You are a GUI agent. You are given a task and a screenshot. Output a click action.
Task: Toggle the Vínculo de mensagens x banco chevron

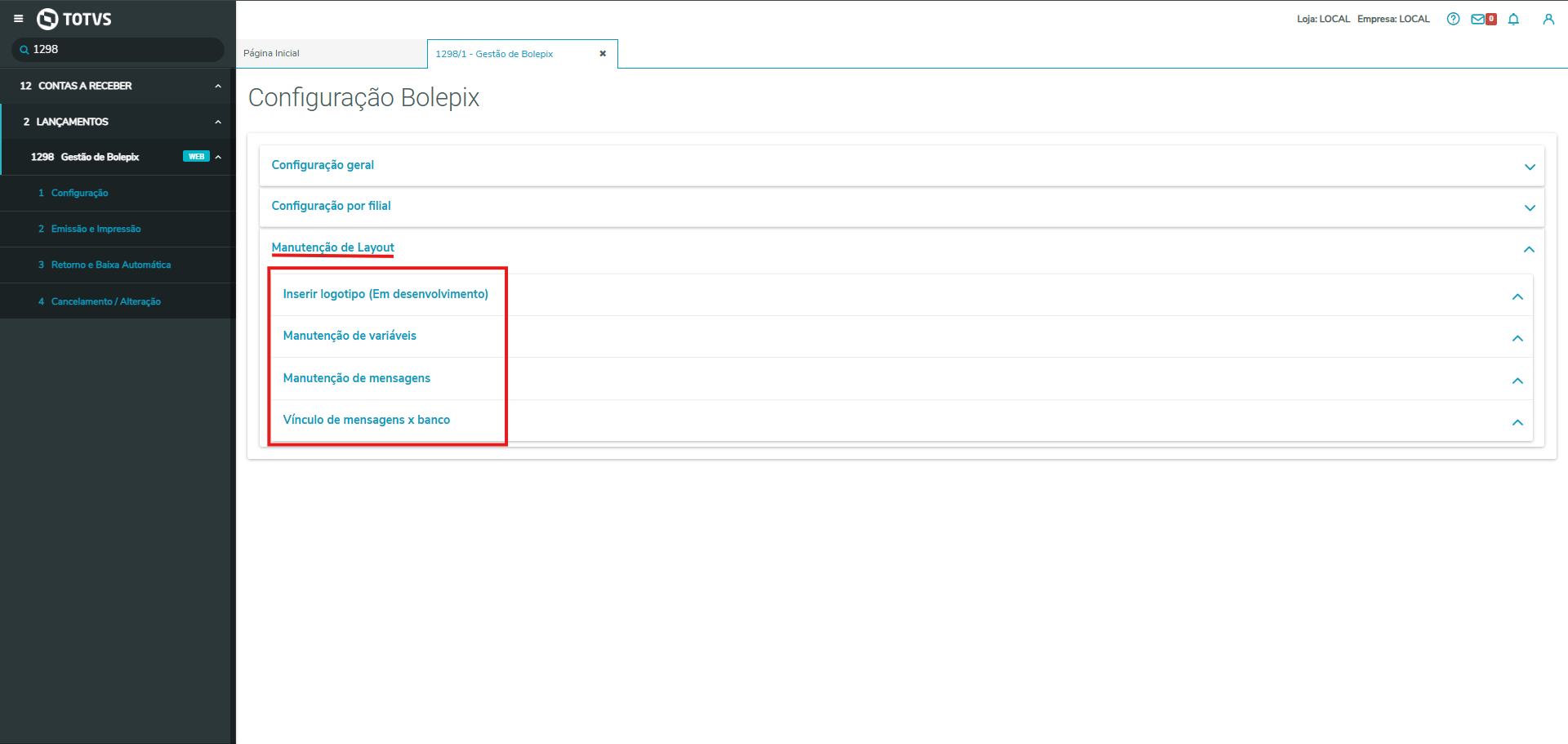point(1517,422)
